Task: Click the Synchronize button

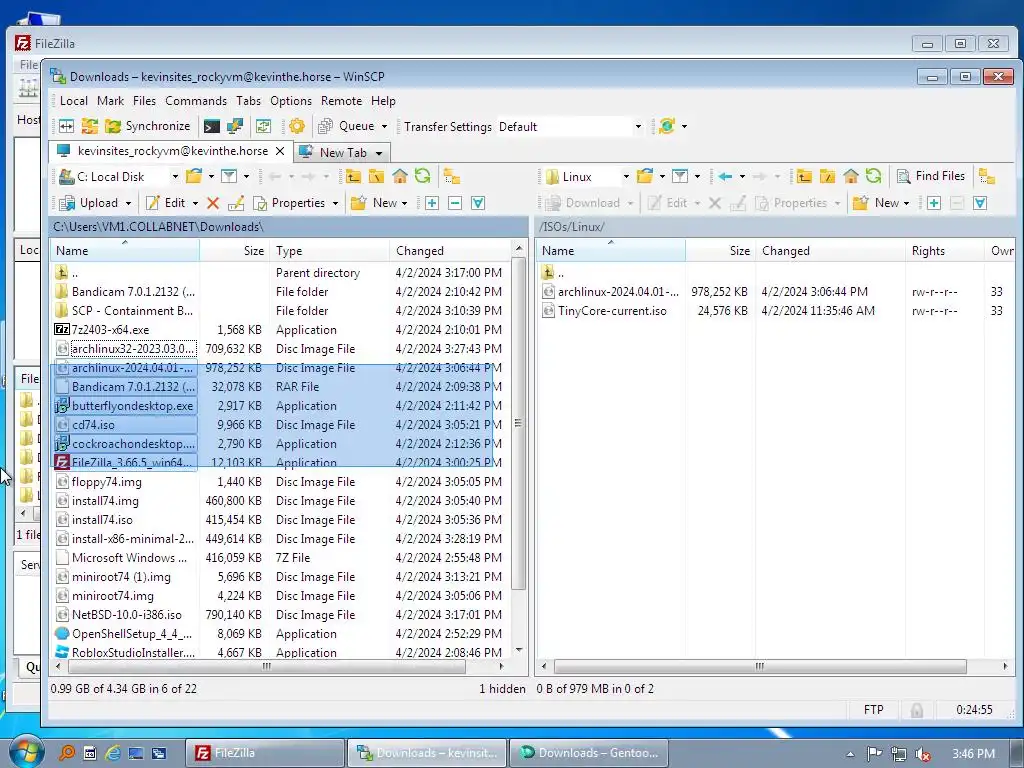Action: 150,126
